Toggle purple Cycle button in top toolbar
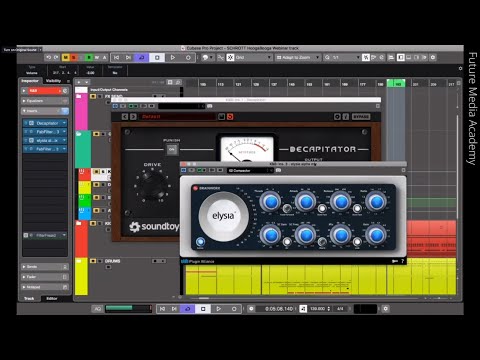This screenshot has height=360, width=480. pos(141,58)
